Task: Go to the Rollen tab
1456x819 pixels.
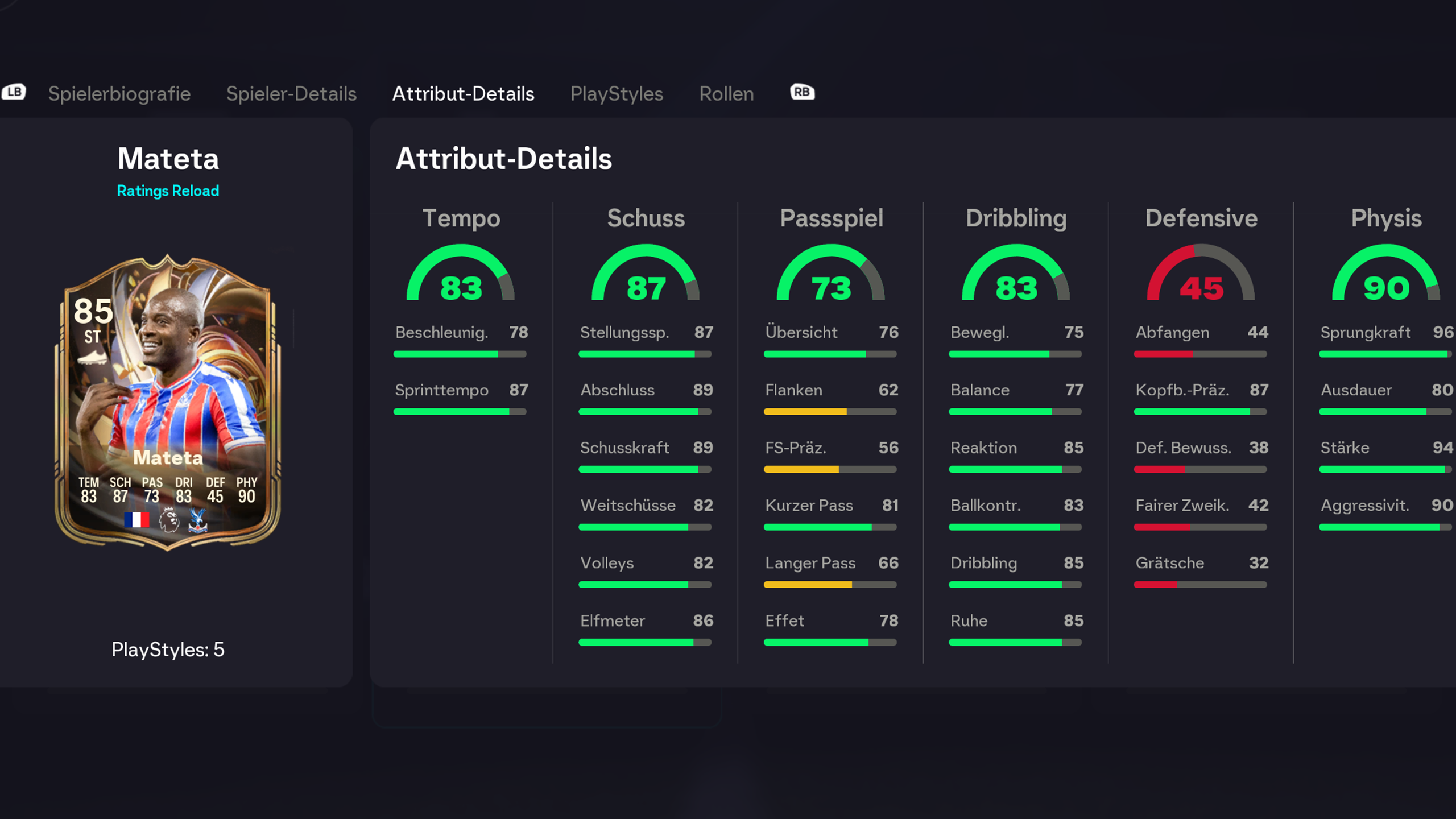Action: point(726,94)
